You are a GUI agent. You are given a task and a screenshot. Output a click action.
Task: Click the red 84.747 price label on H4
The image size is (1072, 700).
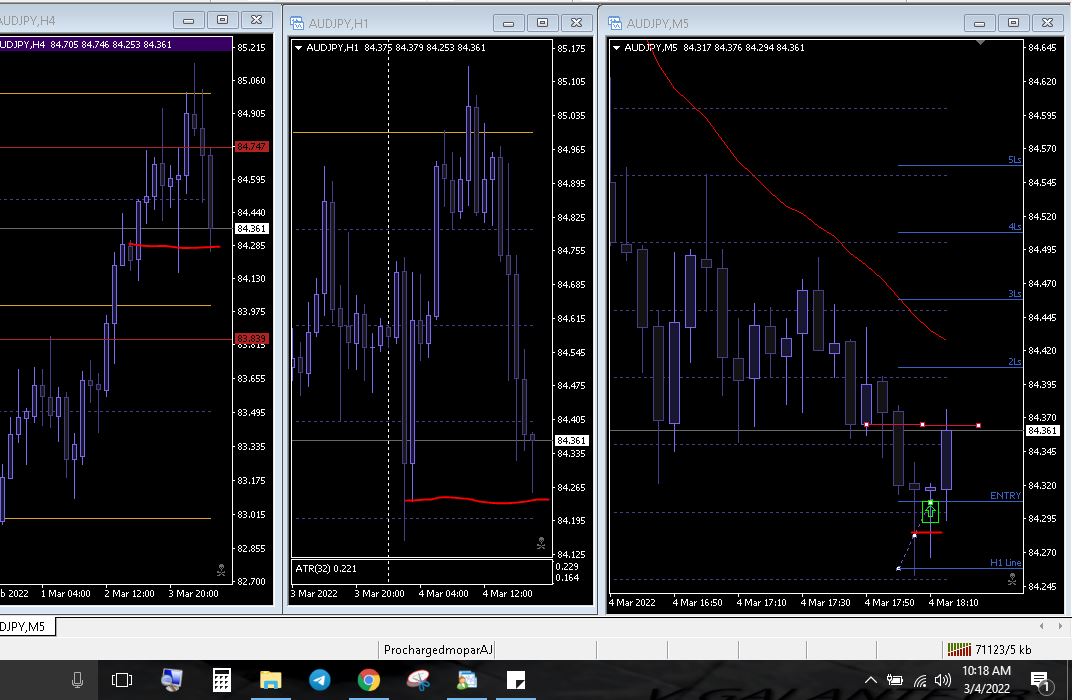pos(251,146)
